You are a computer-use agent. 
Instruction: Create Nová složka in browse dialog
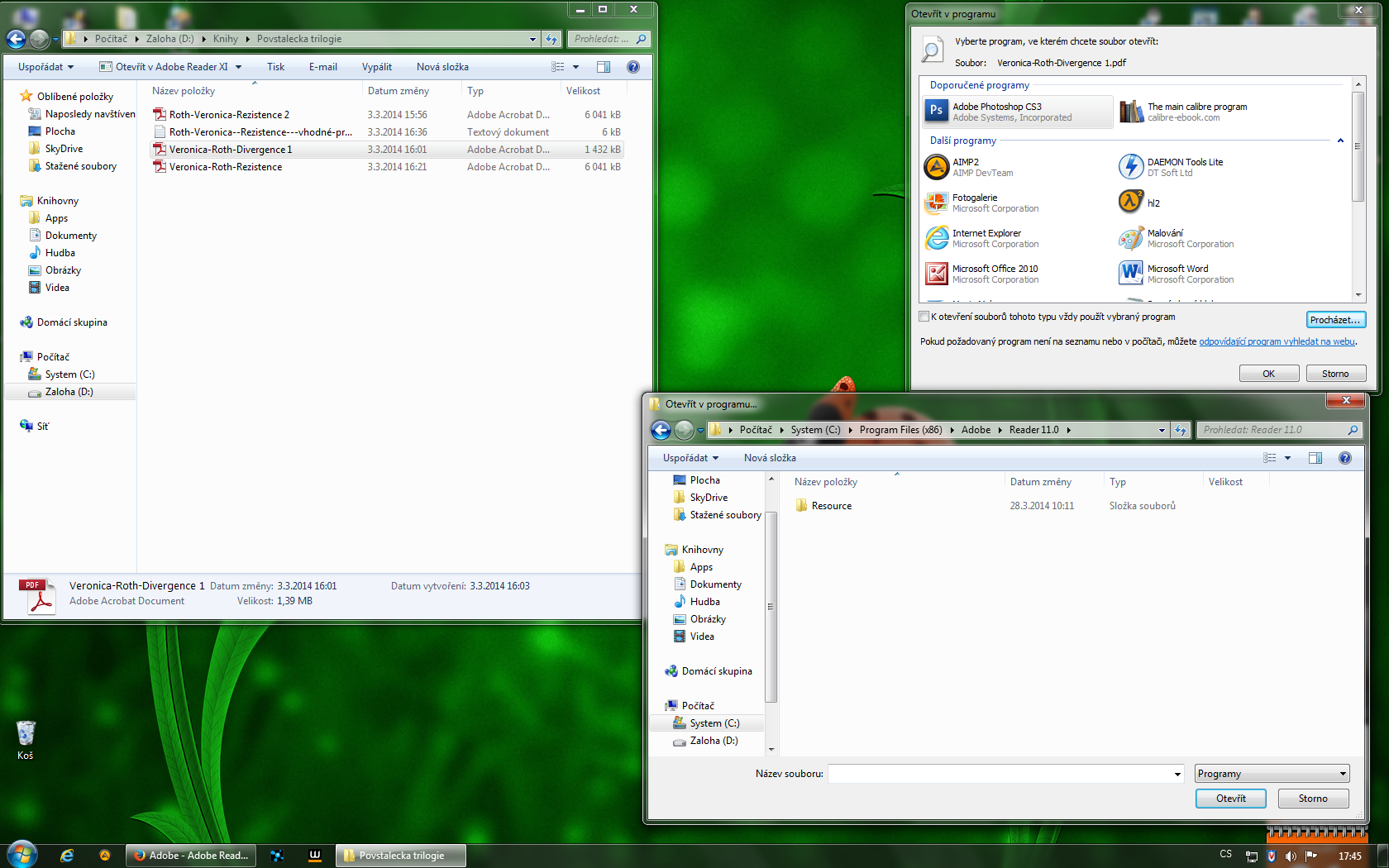(770, 458)
